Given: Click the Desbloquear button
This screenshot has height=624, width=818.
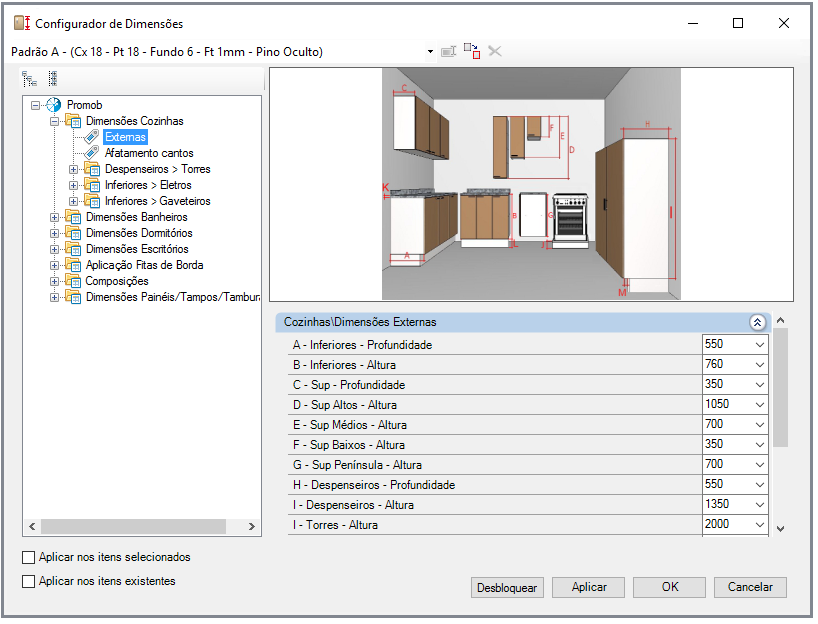Looking at the screenshot, I should tap(507, 588).
